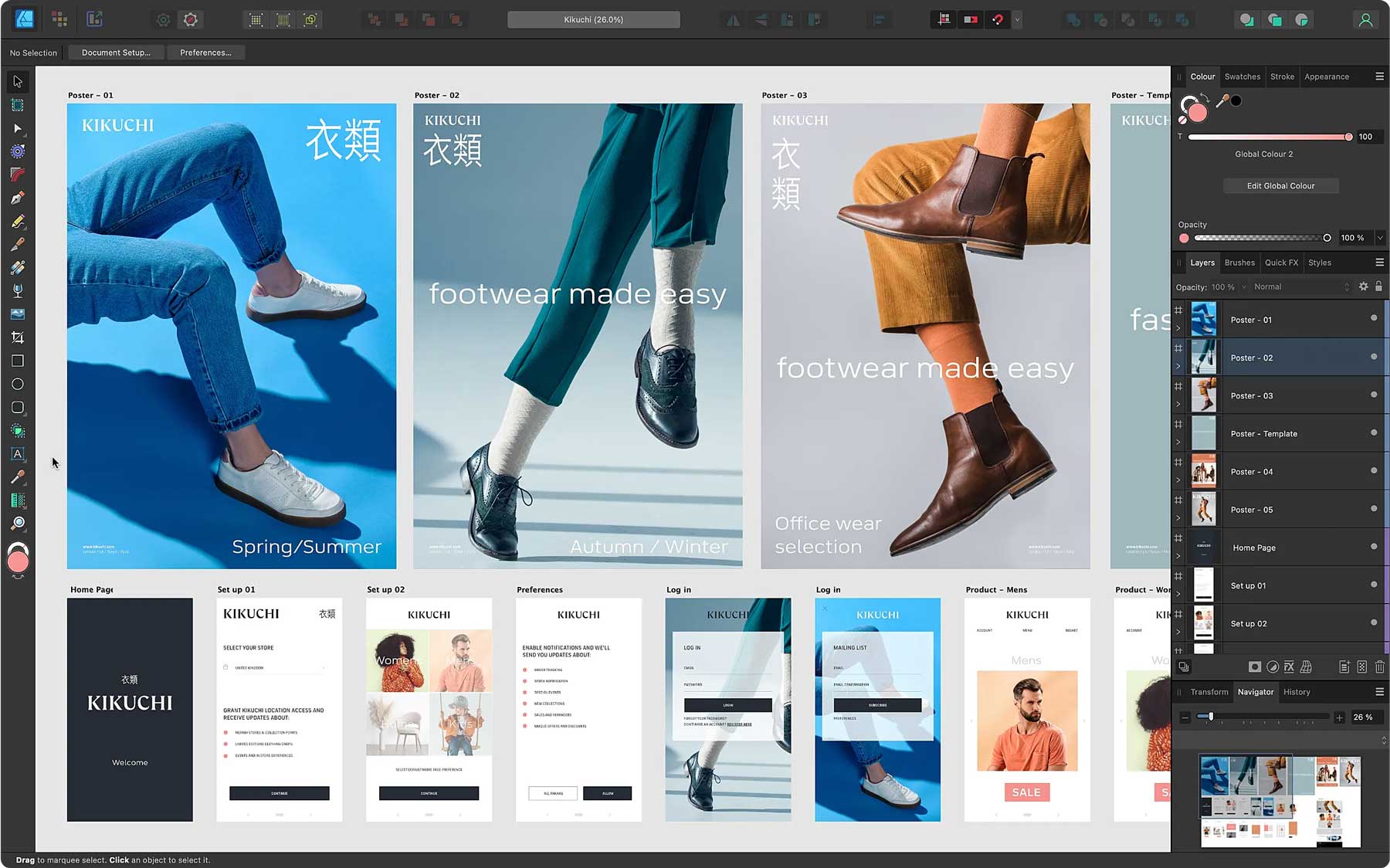This screenshot has width=1390, height=868.
Task: Select the Vector Crop tool
Action: tap(18, 337)
